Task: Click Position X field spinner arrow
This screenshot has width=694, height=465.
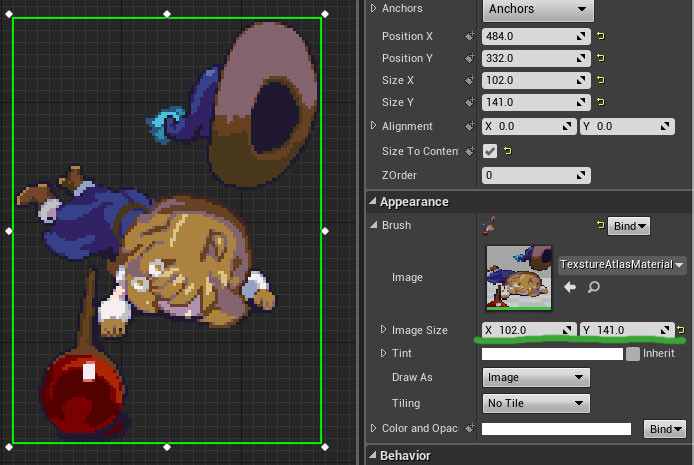Action: (x=581, y=36)
